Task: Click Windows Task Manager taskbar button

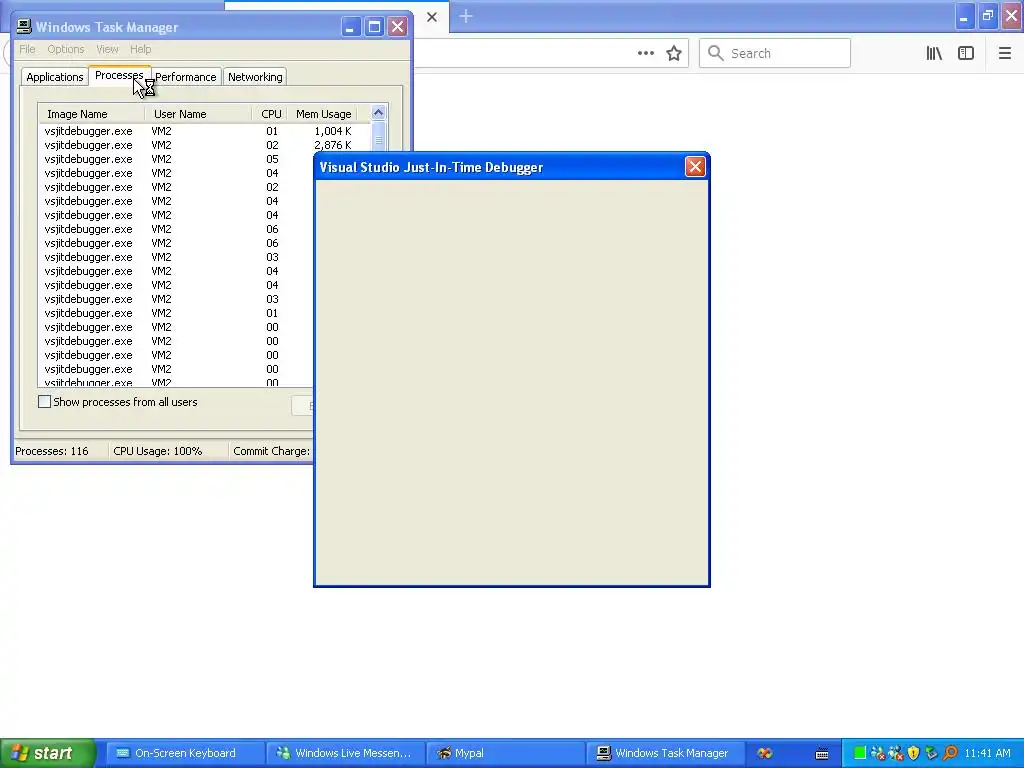Action: click(665, 753)
